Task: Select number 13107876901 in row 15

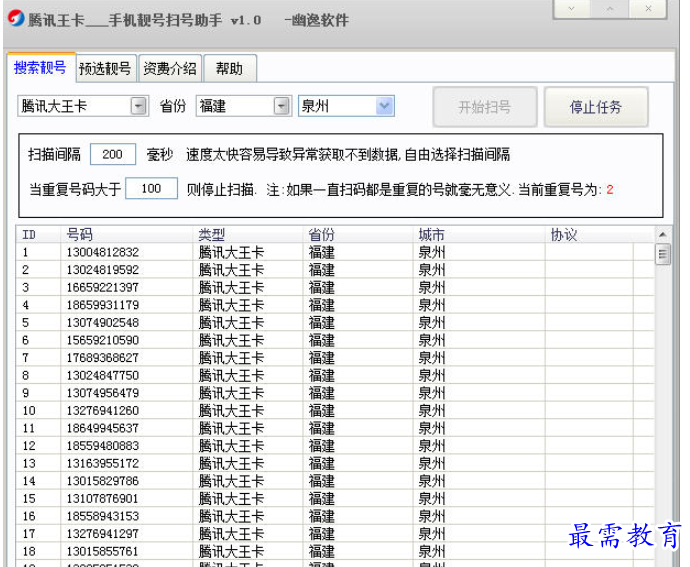Action: click(103, 499)
